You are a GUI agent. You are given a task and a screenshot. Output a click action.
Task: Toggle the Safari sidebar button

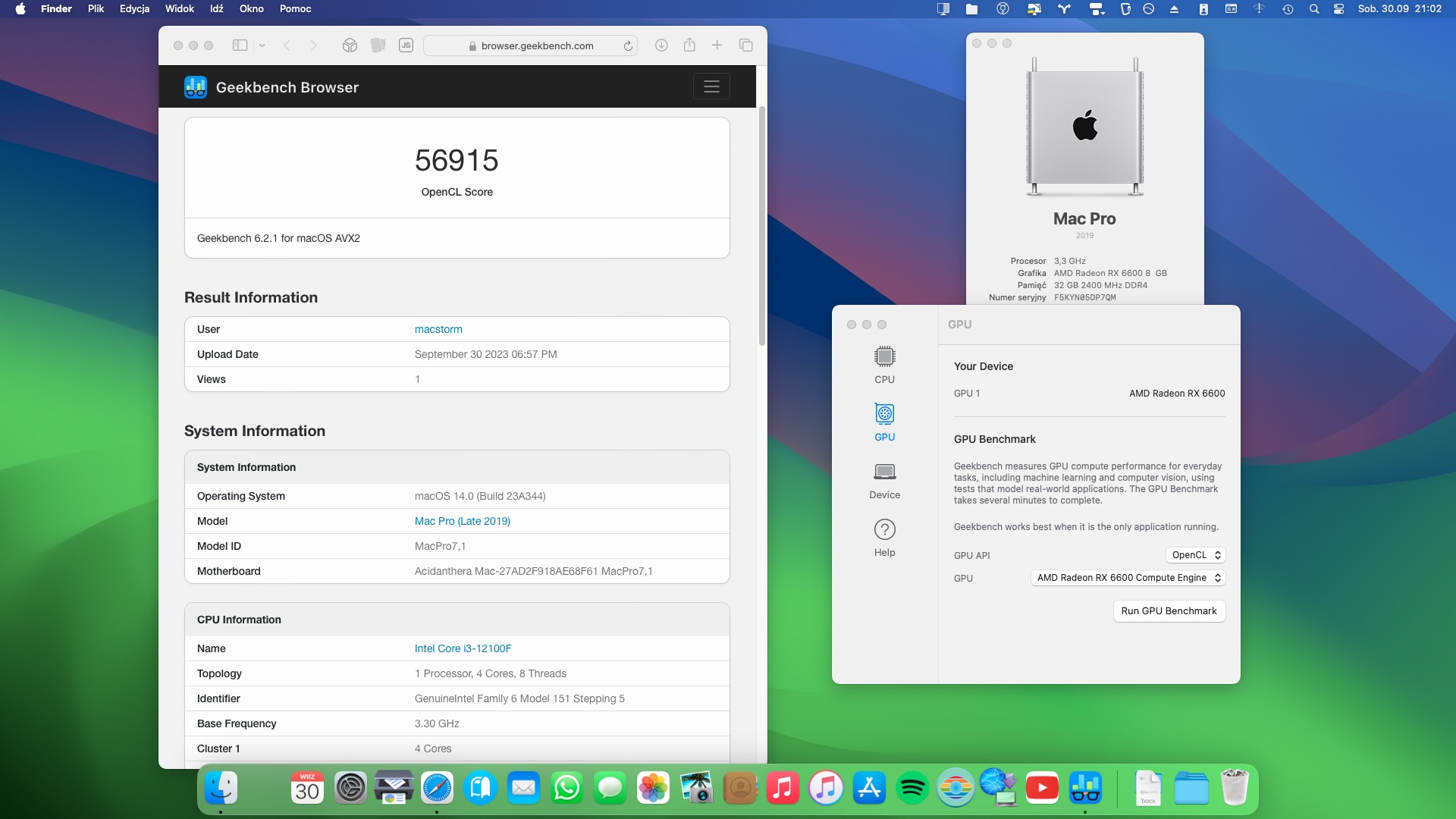[240, 45]
